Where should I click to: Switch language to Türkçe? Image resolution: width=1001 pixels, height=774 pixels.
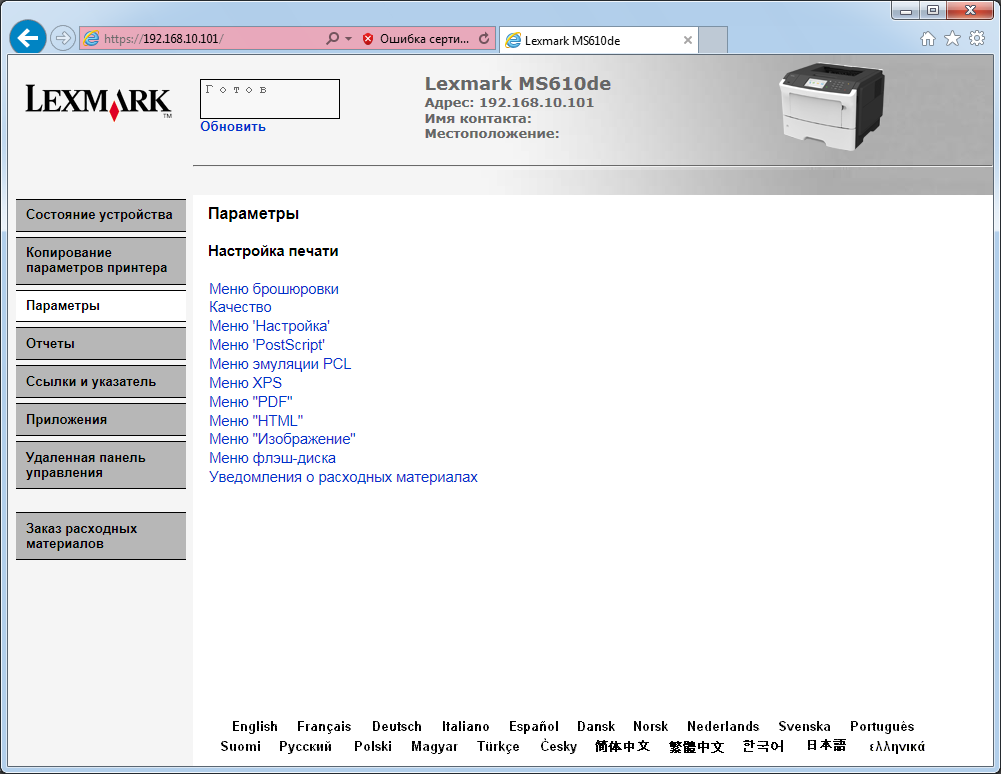click(x=498, y=747)
